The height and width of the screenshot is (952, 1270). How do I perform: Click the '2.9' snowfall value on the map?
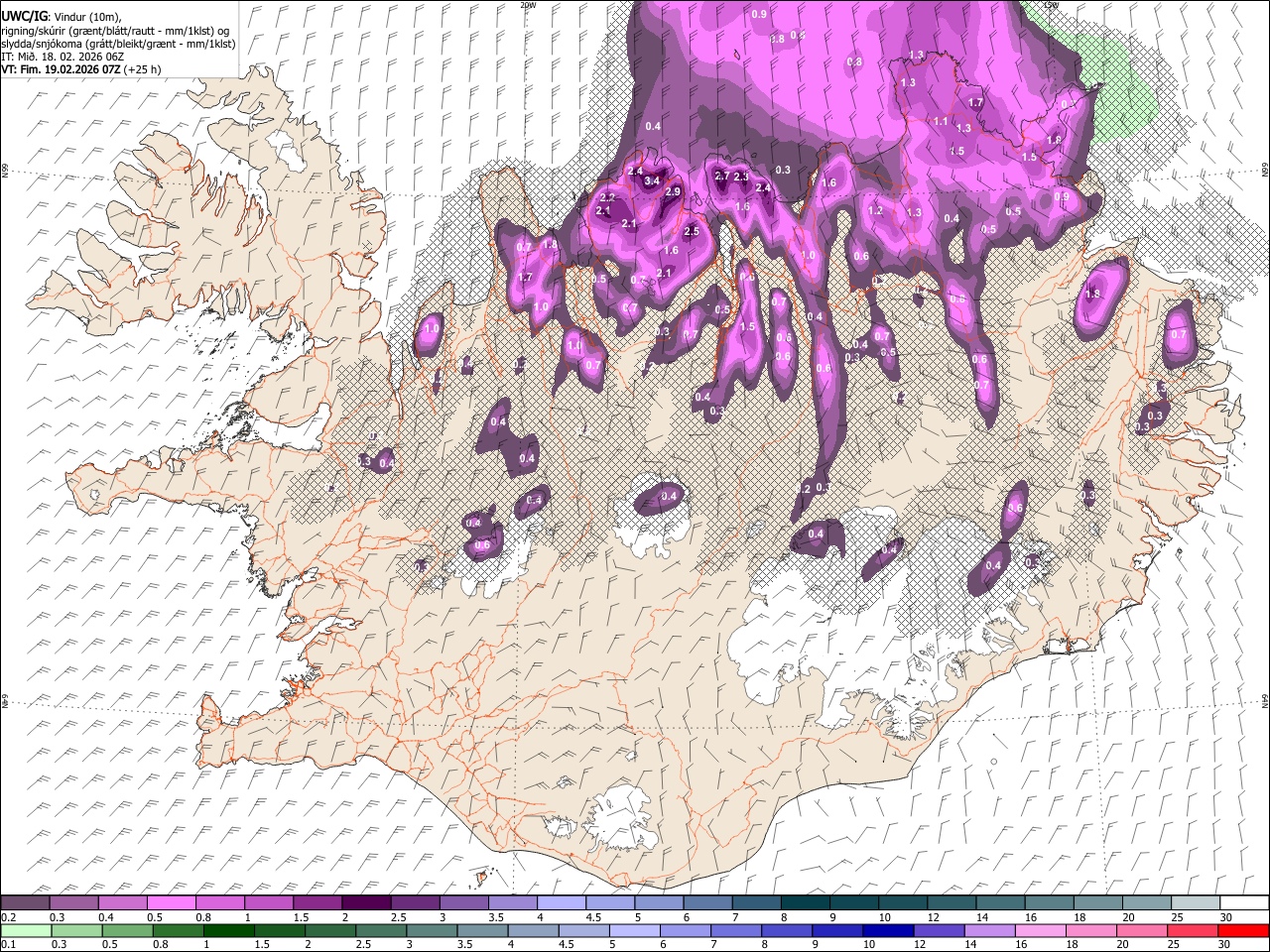[x=673, y=191]
